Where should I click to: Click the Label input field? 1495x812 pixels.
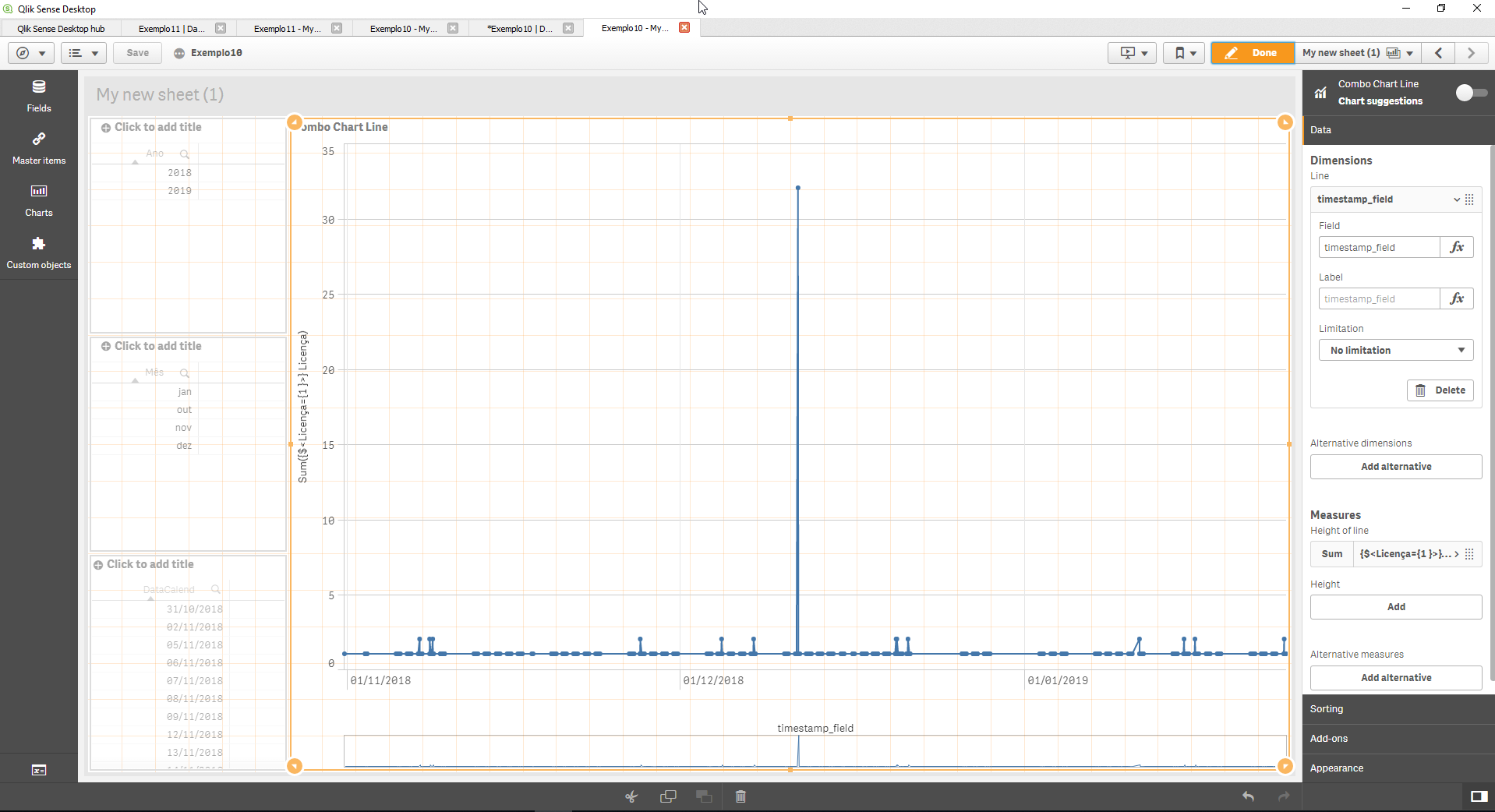pos(1379,298)
